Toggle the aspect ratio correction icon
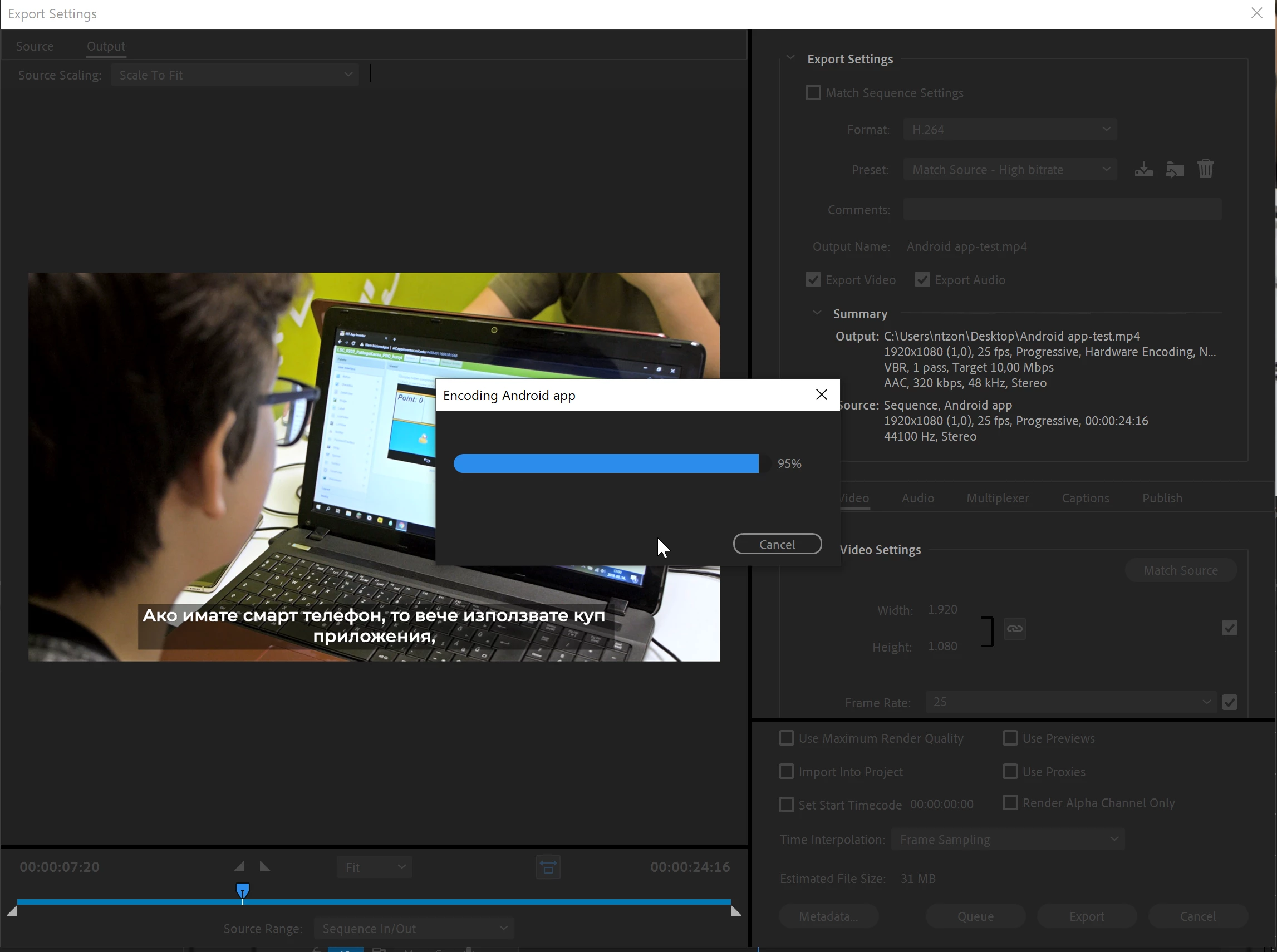Viewport: 1277px width, 952px height. click(x=548, y=867)
